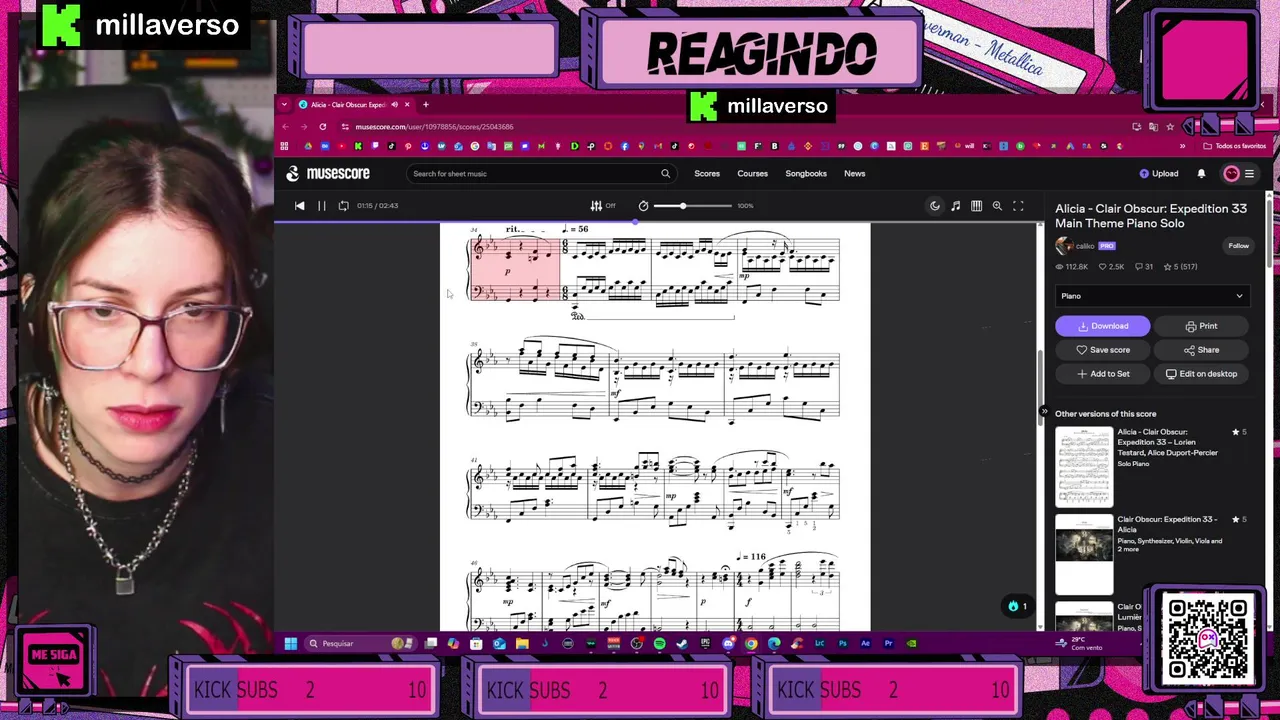Viewport: 1280px width, 720px height.
Task: Open the Songbooks menu
Action: coord(806,173)
